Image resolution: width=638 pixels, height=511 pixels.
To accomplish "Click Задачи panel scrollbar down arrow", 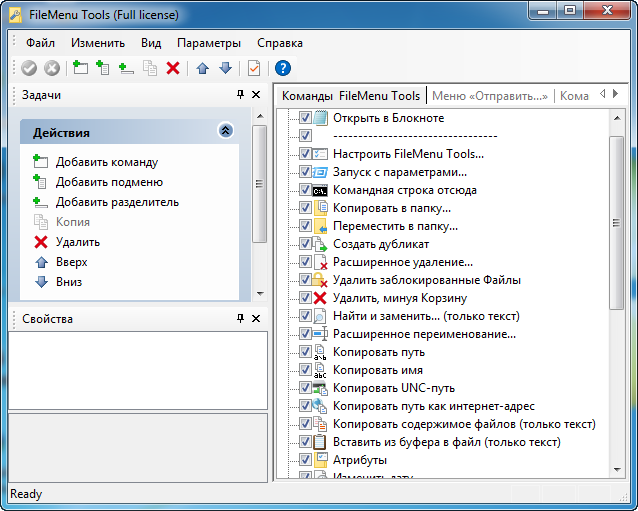I will (260, 293).
